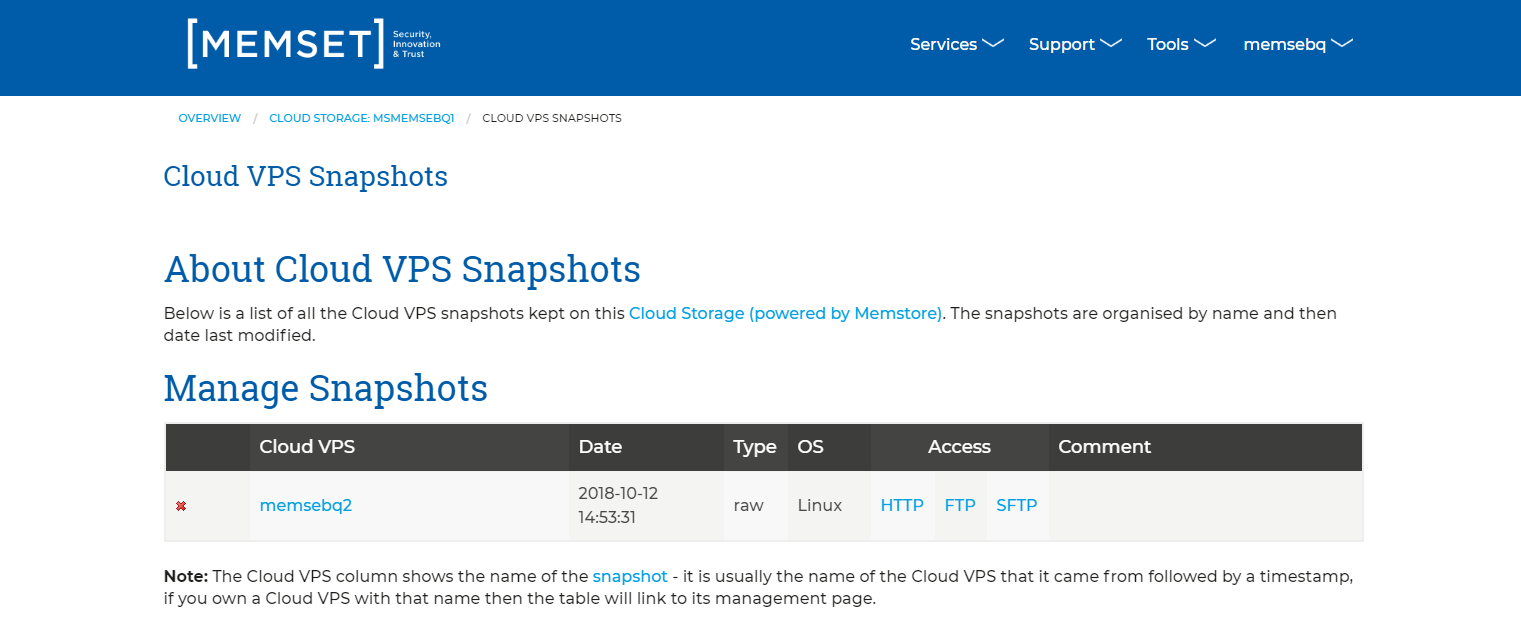The image size is (1521, 618).
Task: Select the date 2018-10-12 14:53:31 cell
Action: [646, 506]
